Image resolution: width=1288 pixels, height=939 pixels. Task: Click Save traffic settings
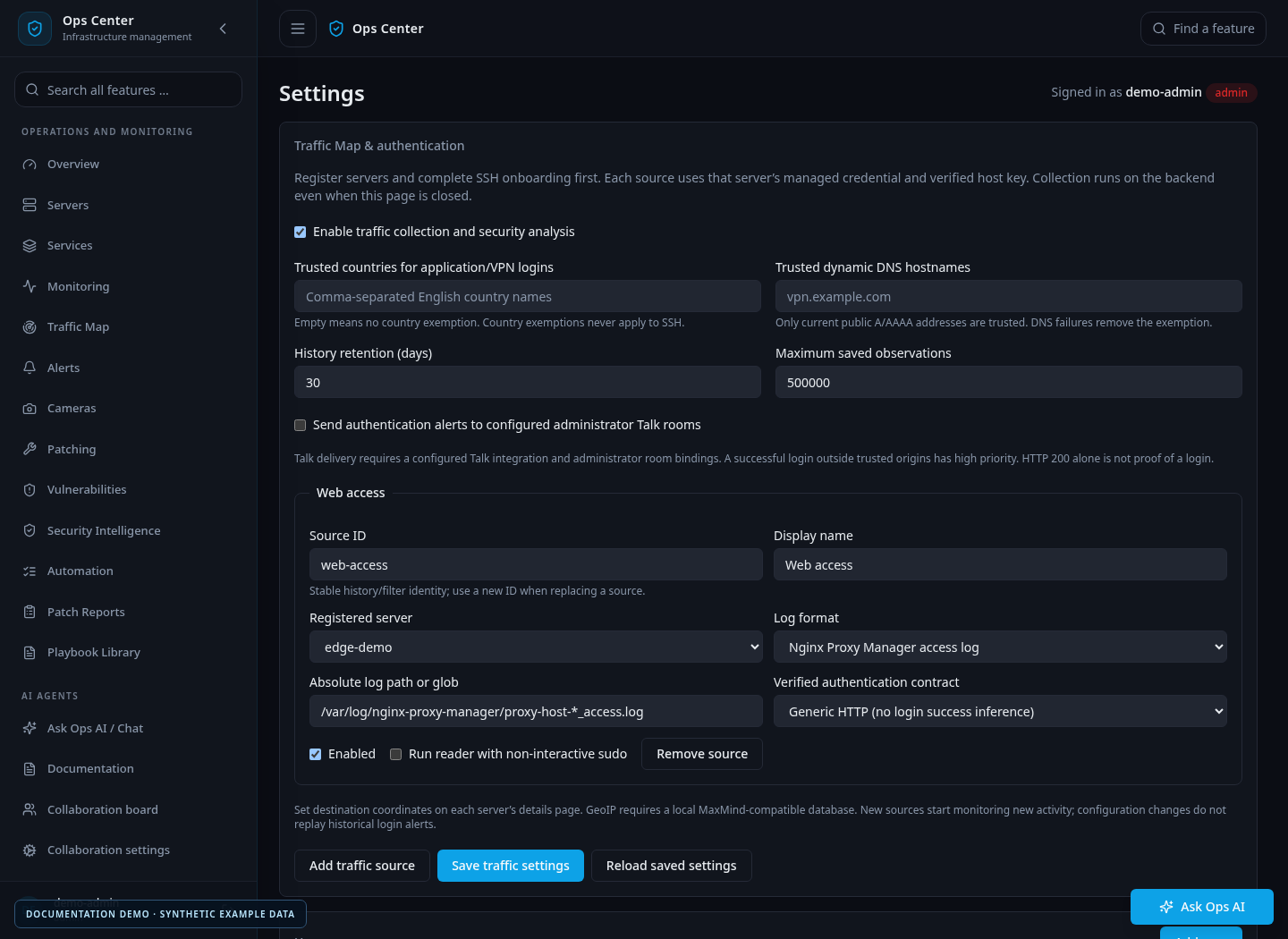(511, 867)
